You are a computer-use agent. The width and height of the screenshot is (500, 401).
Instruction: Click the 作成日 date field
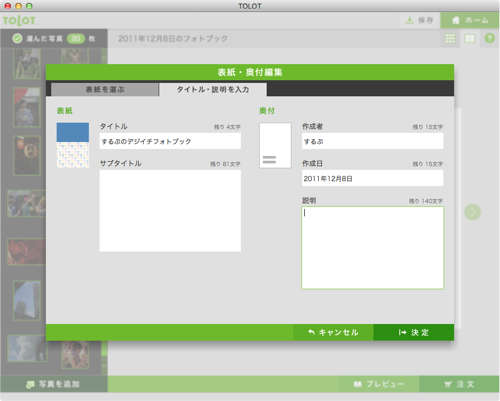[373, 178]
